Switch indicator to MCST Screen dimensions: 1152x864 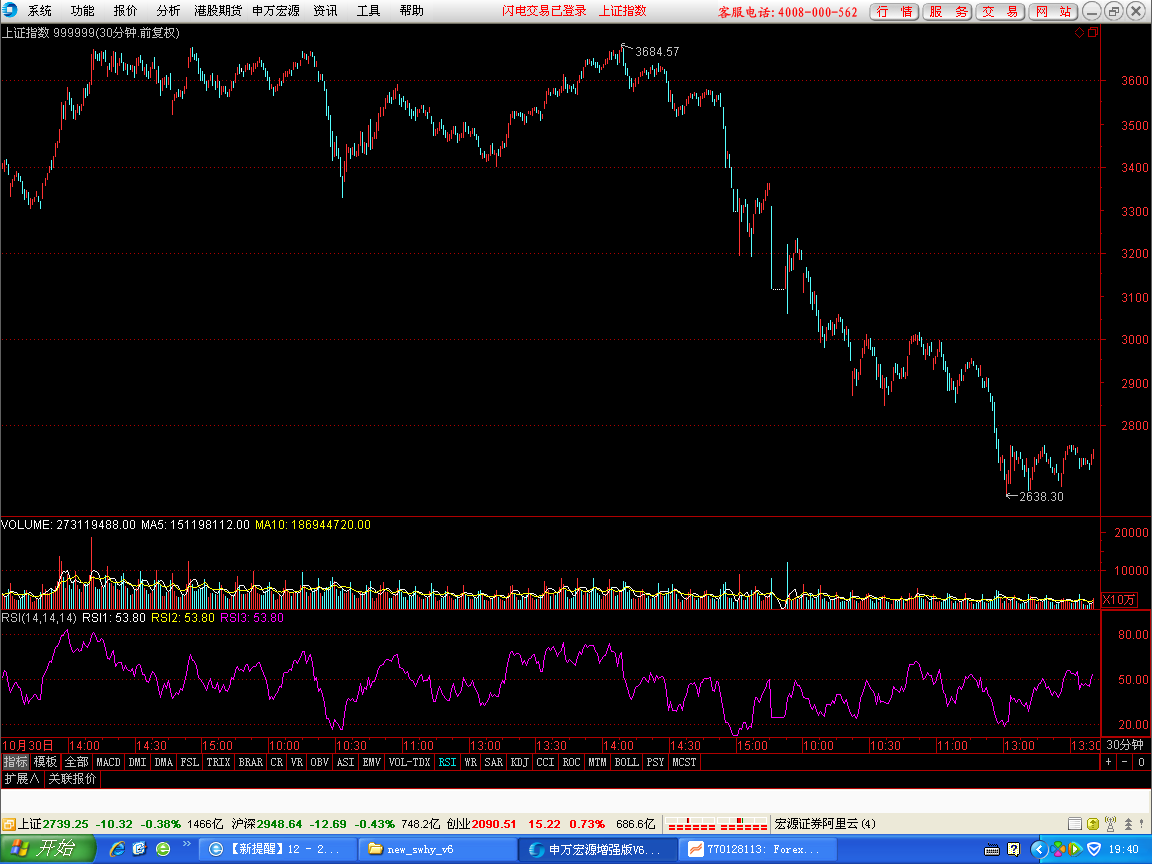tap(684, 762)
